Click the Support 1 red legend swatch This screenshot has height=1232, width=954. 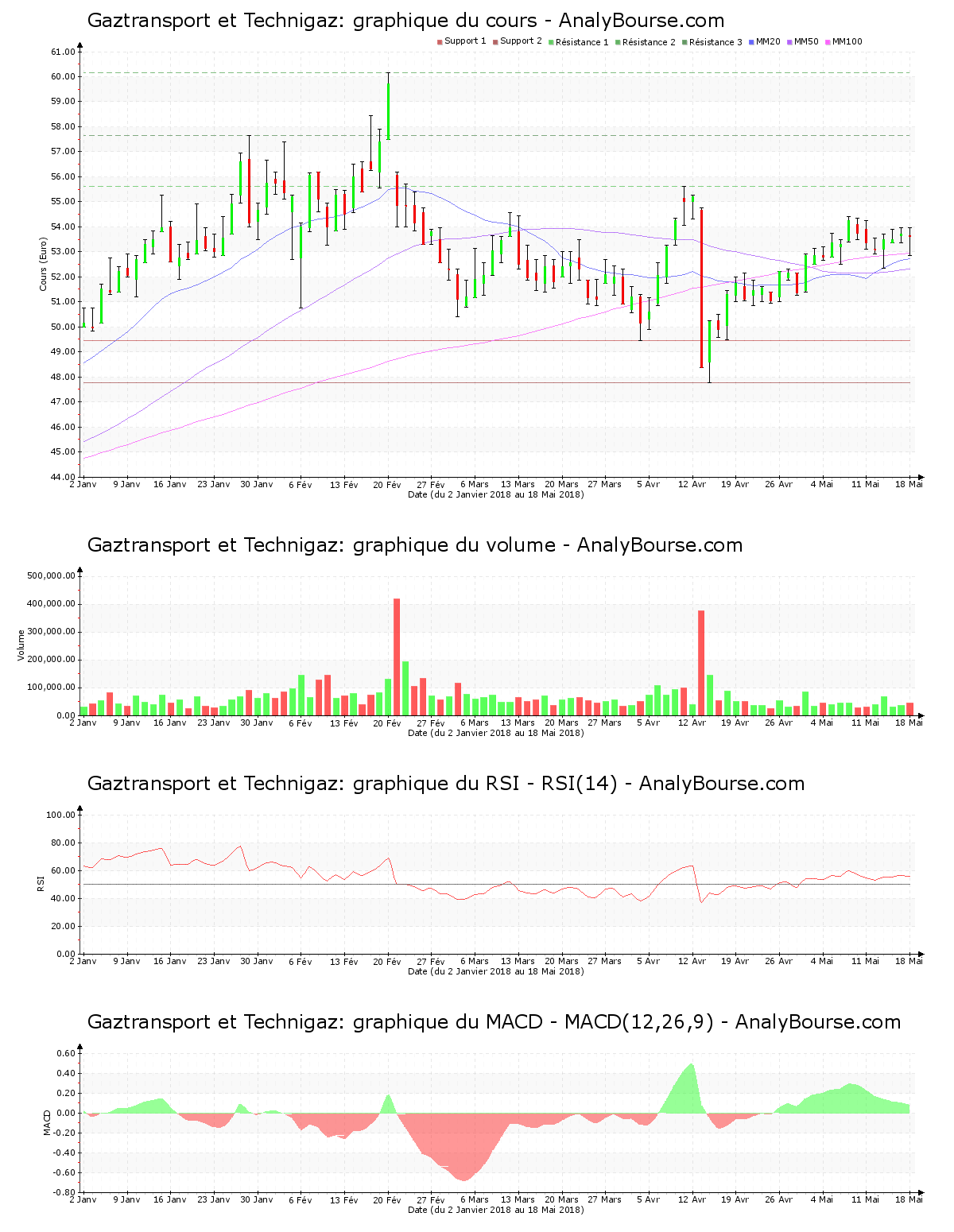(440, 42)
